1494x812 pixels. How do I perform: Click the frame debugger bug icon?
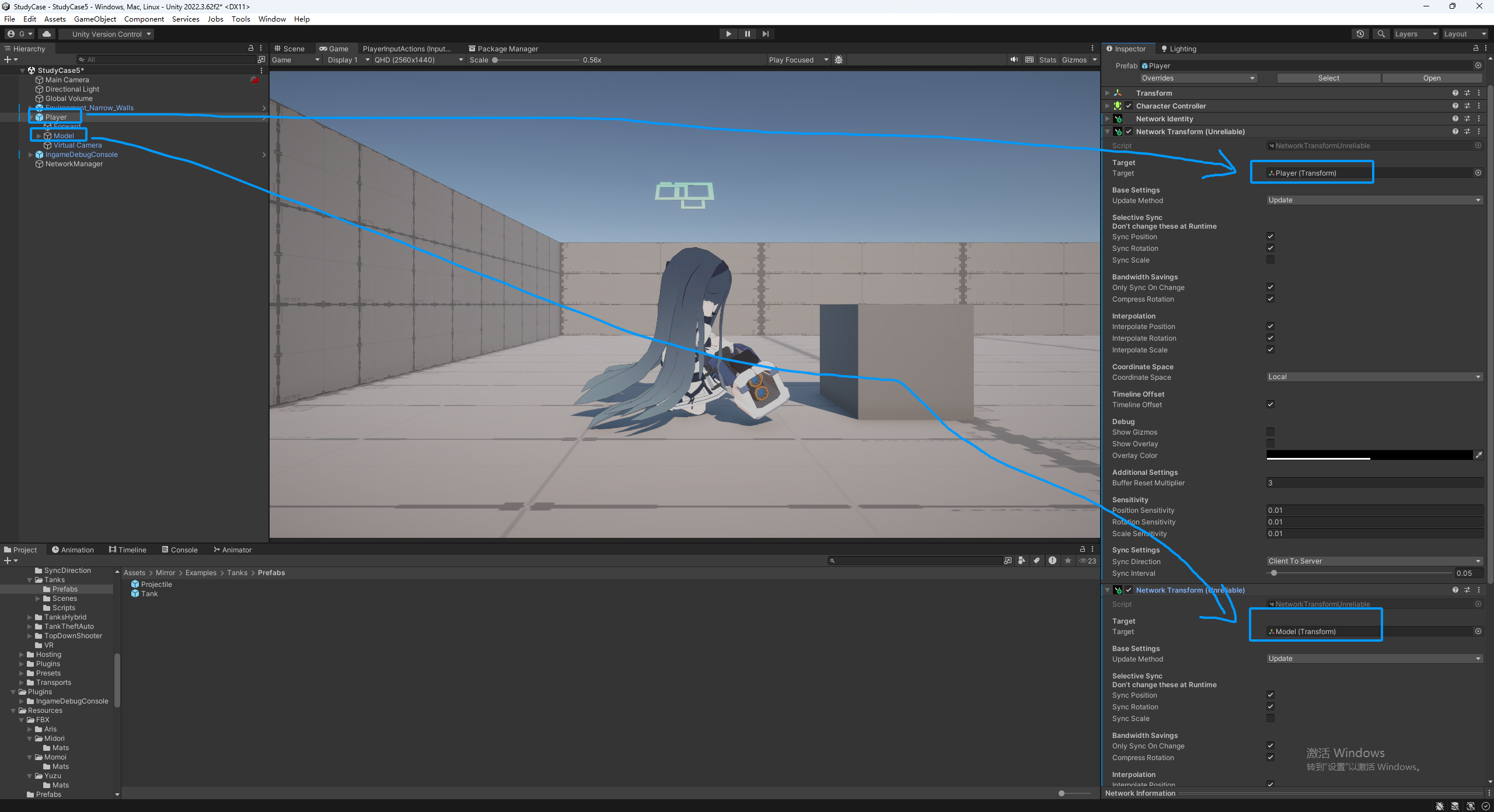(839, 60)
